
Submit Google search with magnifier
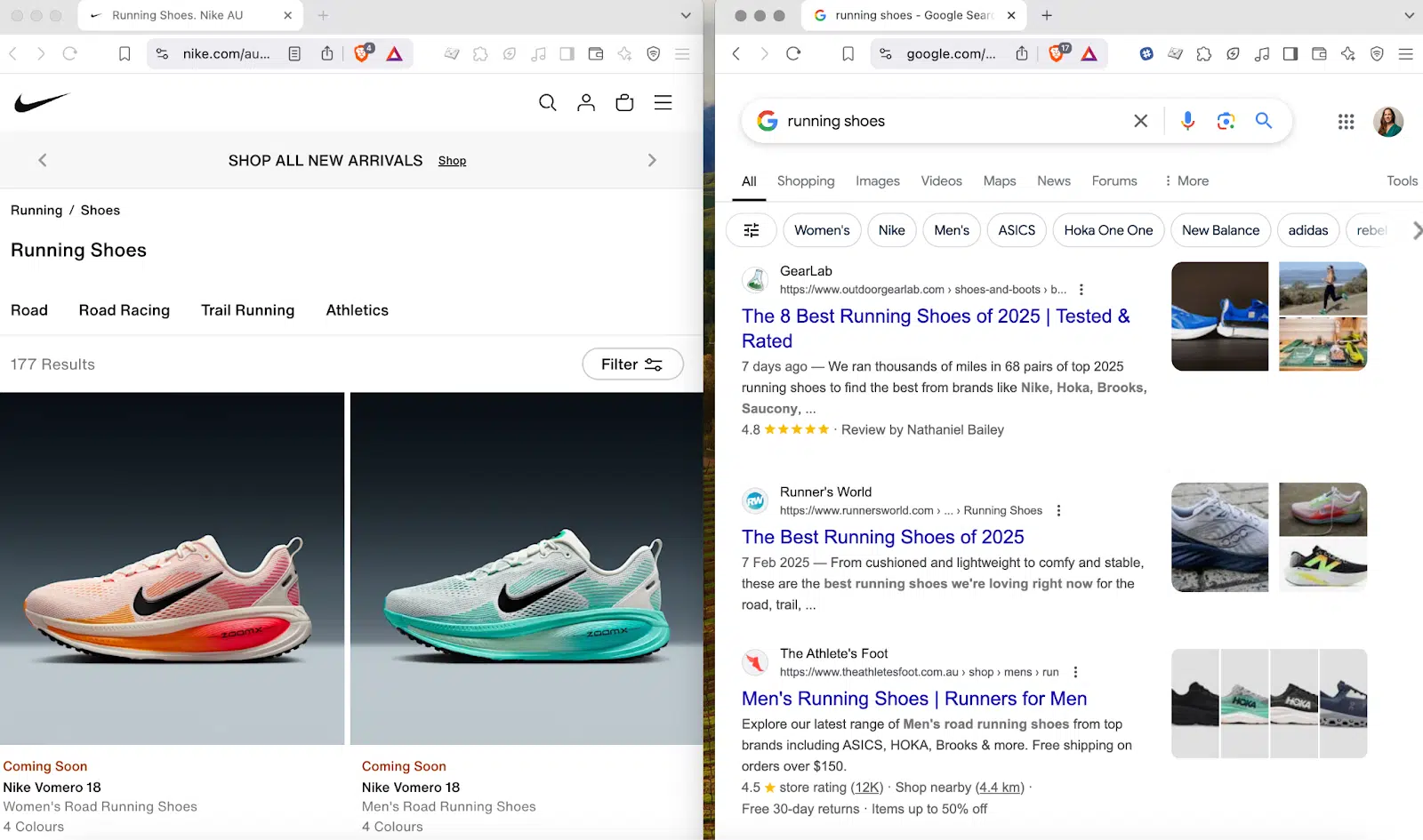click(1264, 120)
